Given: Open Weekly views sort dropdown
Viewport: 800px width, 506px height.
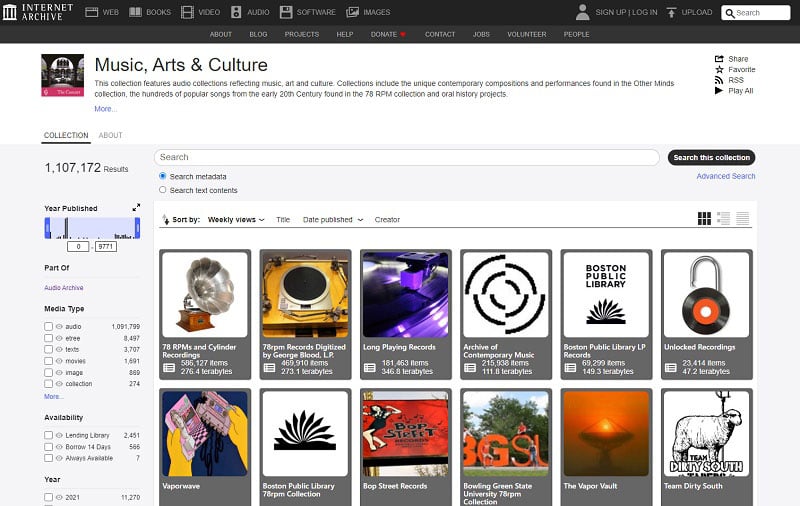Looking at the screenshot, I should (x=236, y=219).
